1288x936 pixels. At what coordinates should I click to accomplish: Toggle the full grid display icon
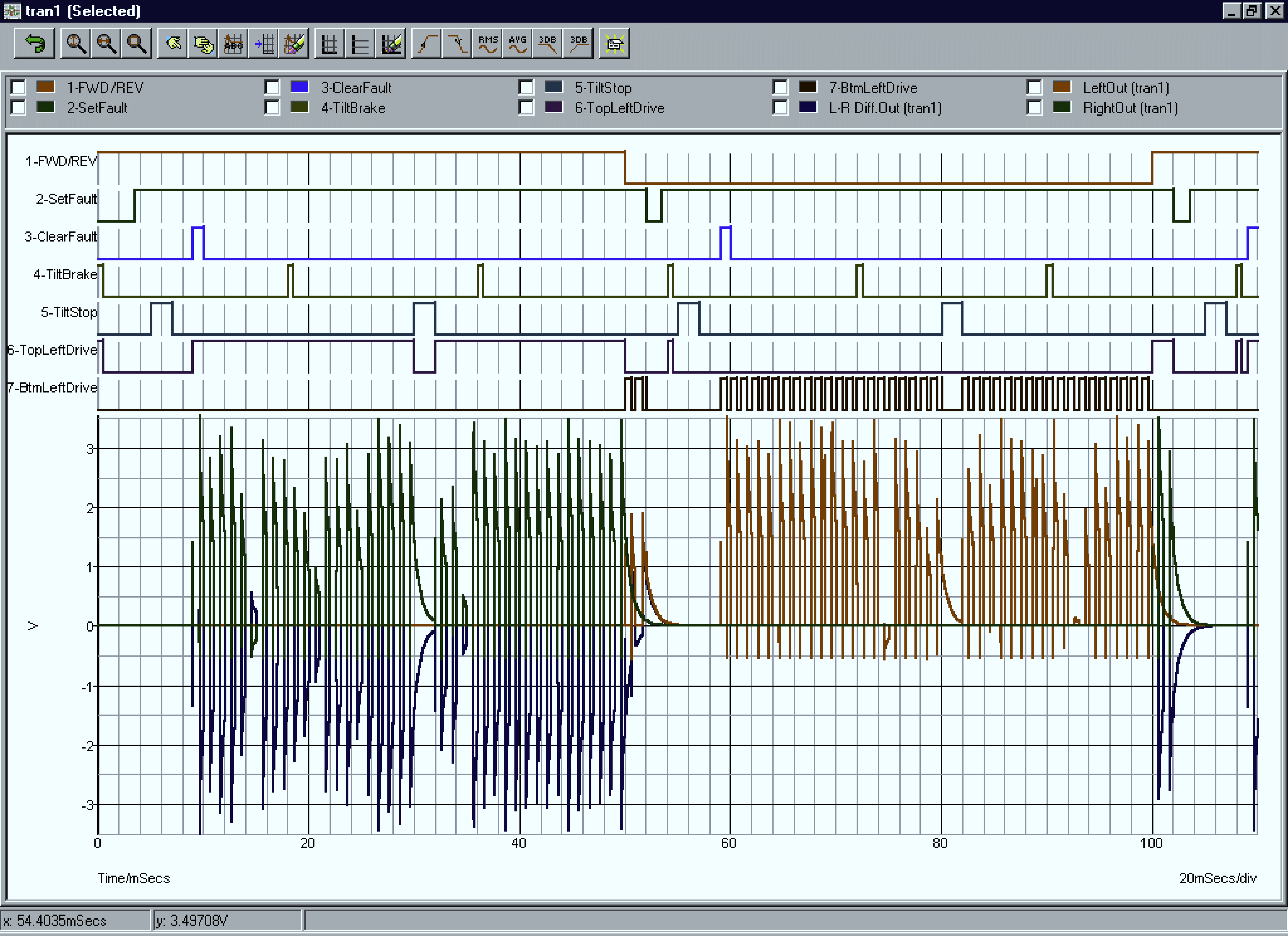330,44
